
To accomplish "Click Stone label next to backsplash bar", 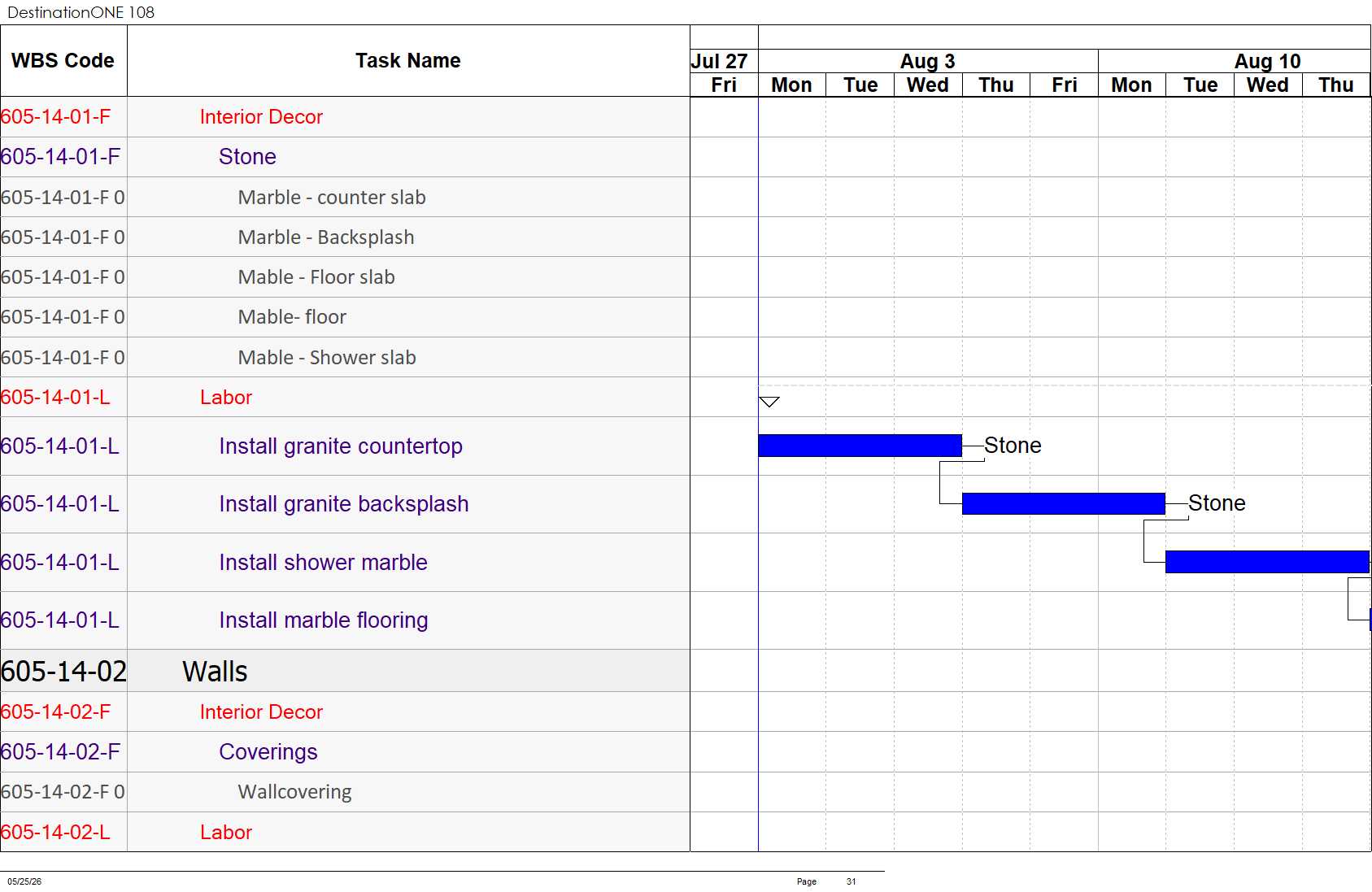I will coord(1217,503).
